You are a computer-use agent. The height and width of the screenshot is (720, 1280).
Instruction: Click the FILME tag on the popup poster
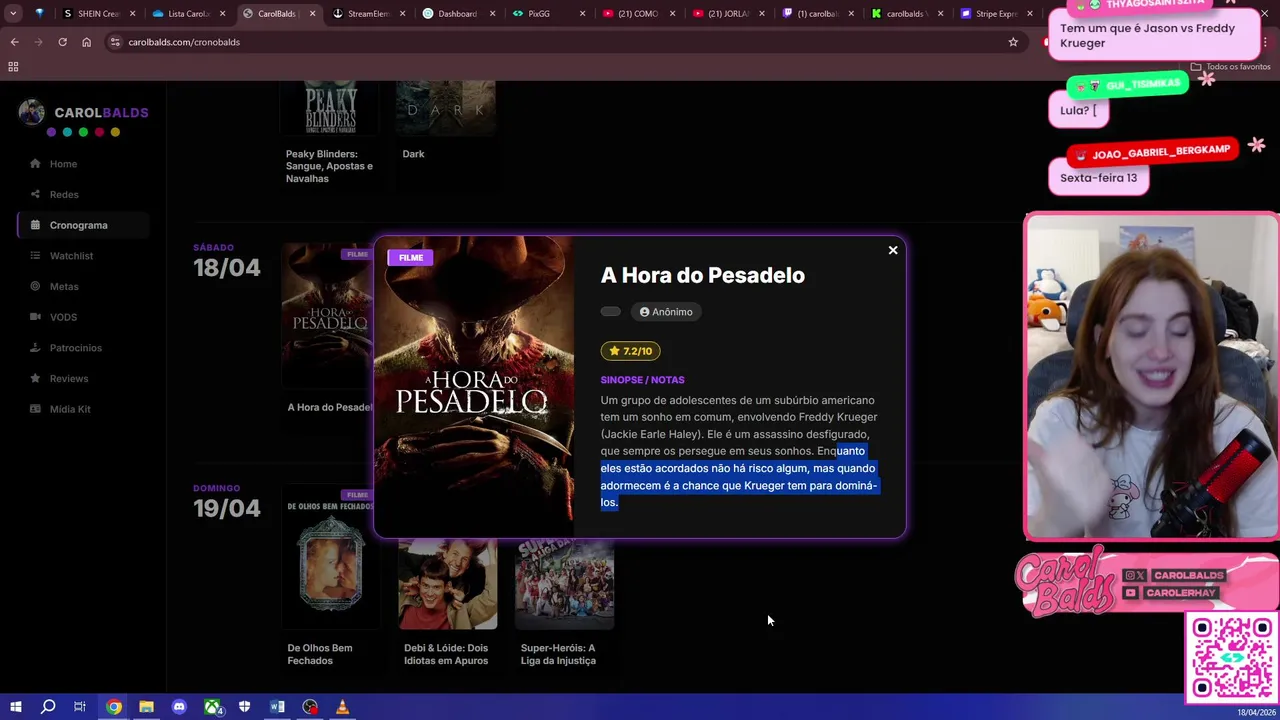411,258
